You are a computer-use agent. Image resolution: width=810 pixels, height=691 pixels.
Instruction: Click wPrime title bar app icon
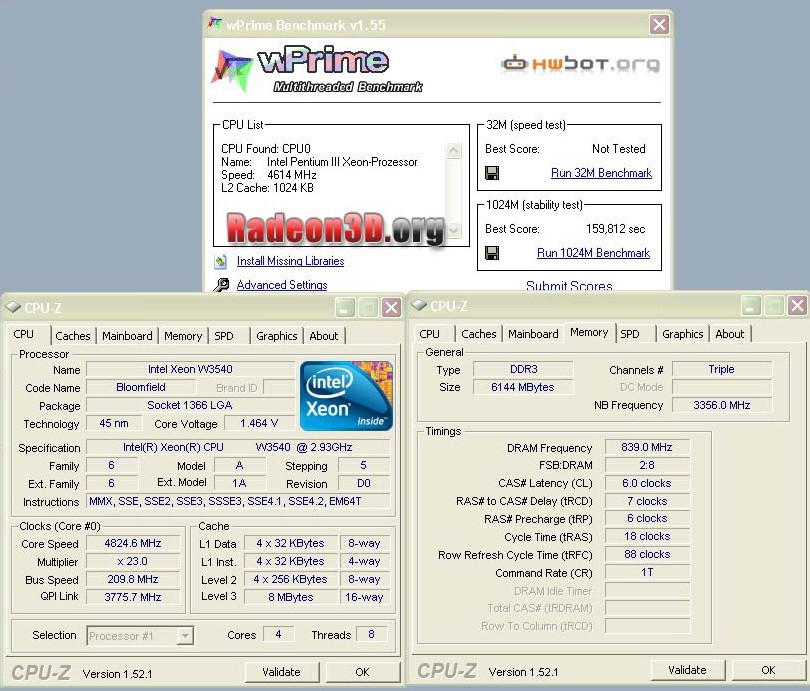tap(215, 24)
